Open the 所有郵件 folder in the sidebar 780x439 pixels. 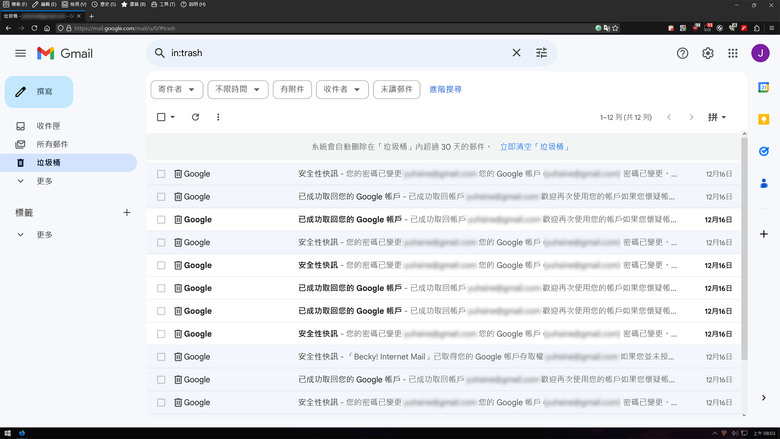pyautogui.click(x=52, y=144)
